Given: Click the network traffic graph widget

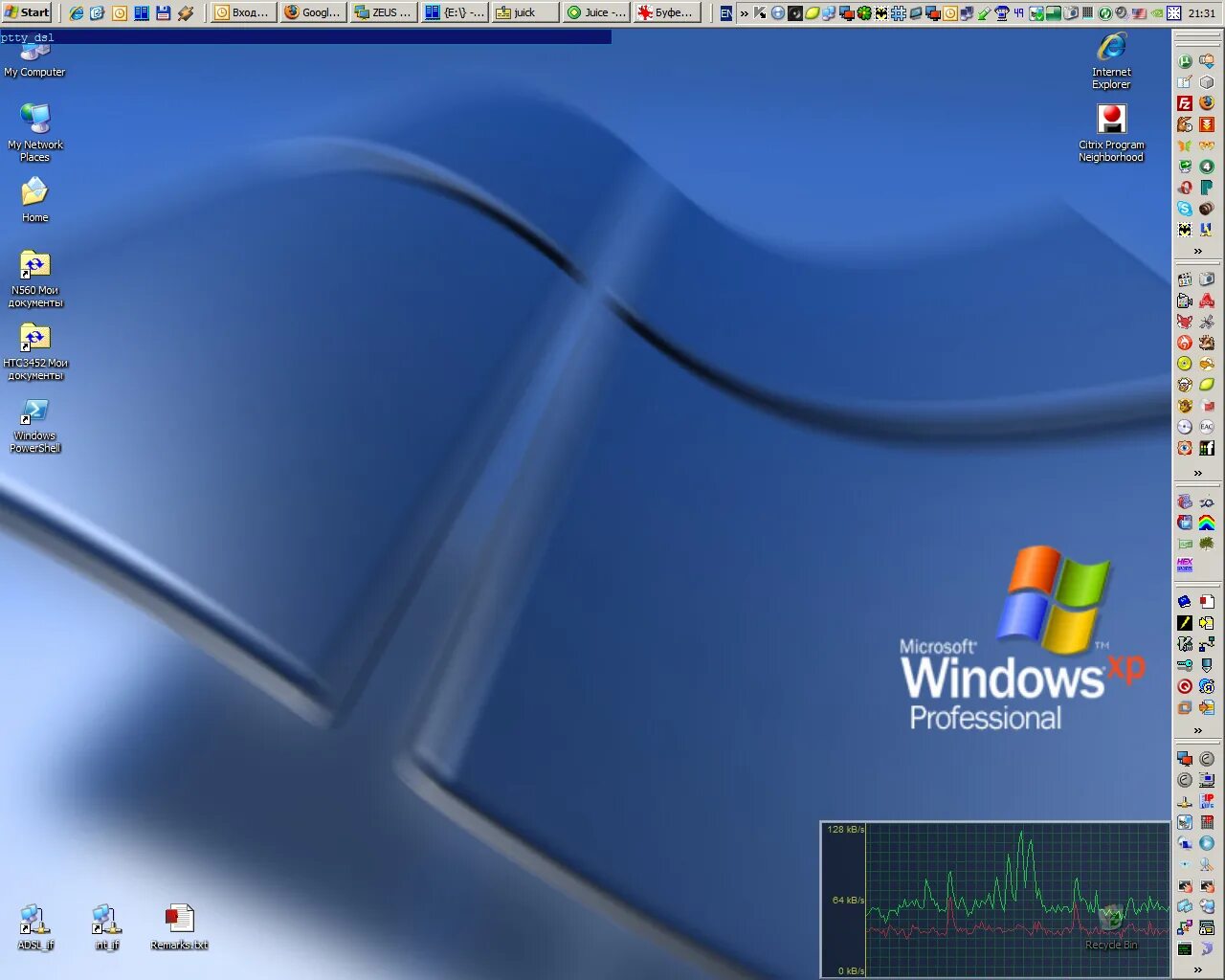Looking at the screenshot, I should click(x=995, y=900).
